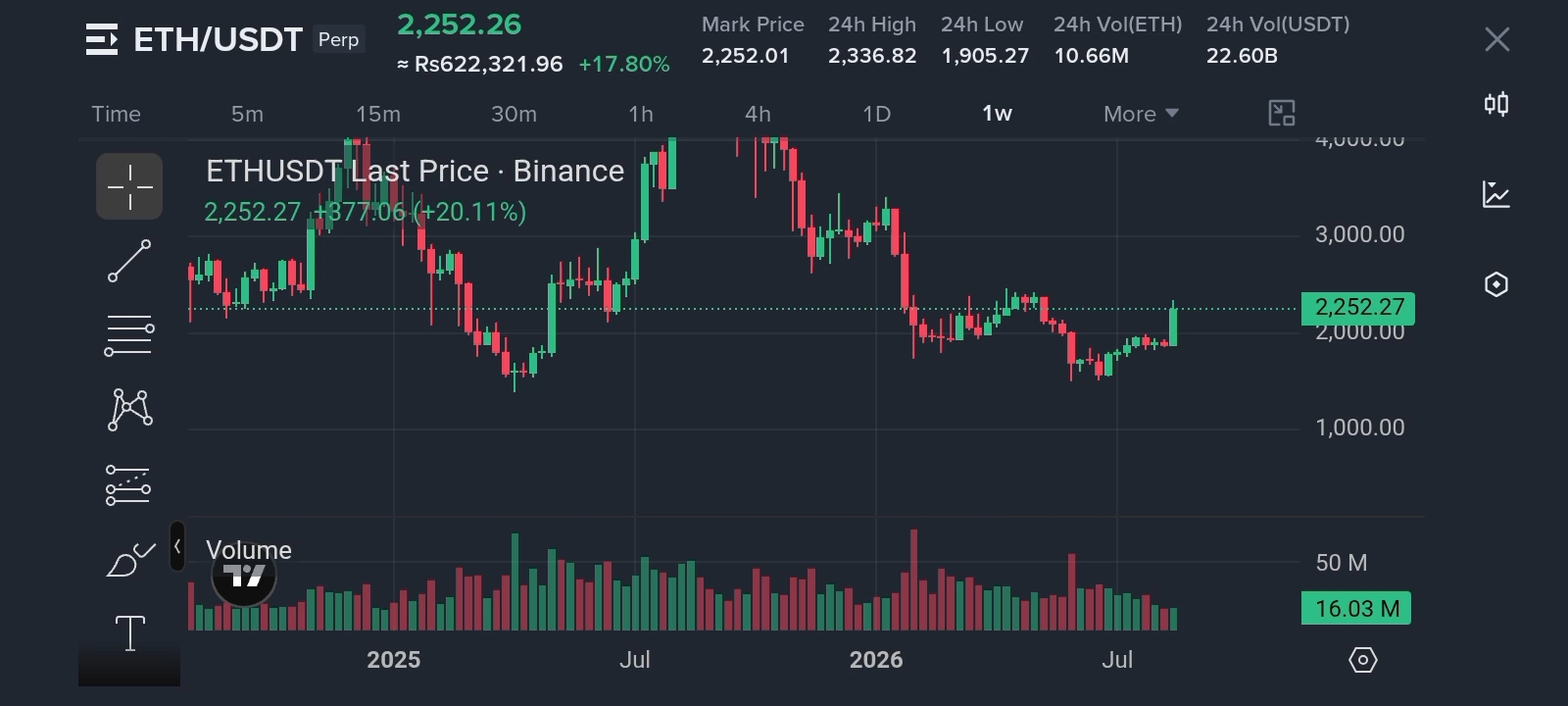This screenshot has height=706, width=1568.
Task: Click the 24h Low 1,905.27 value
Action: click(x=985, y=56)
